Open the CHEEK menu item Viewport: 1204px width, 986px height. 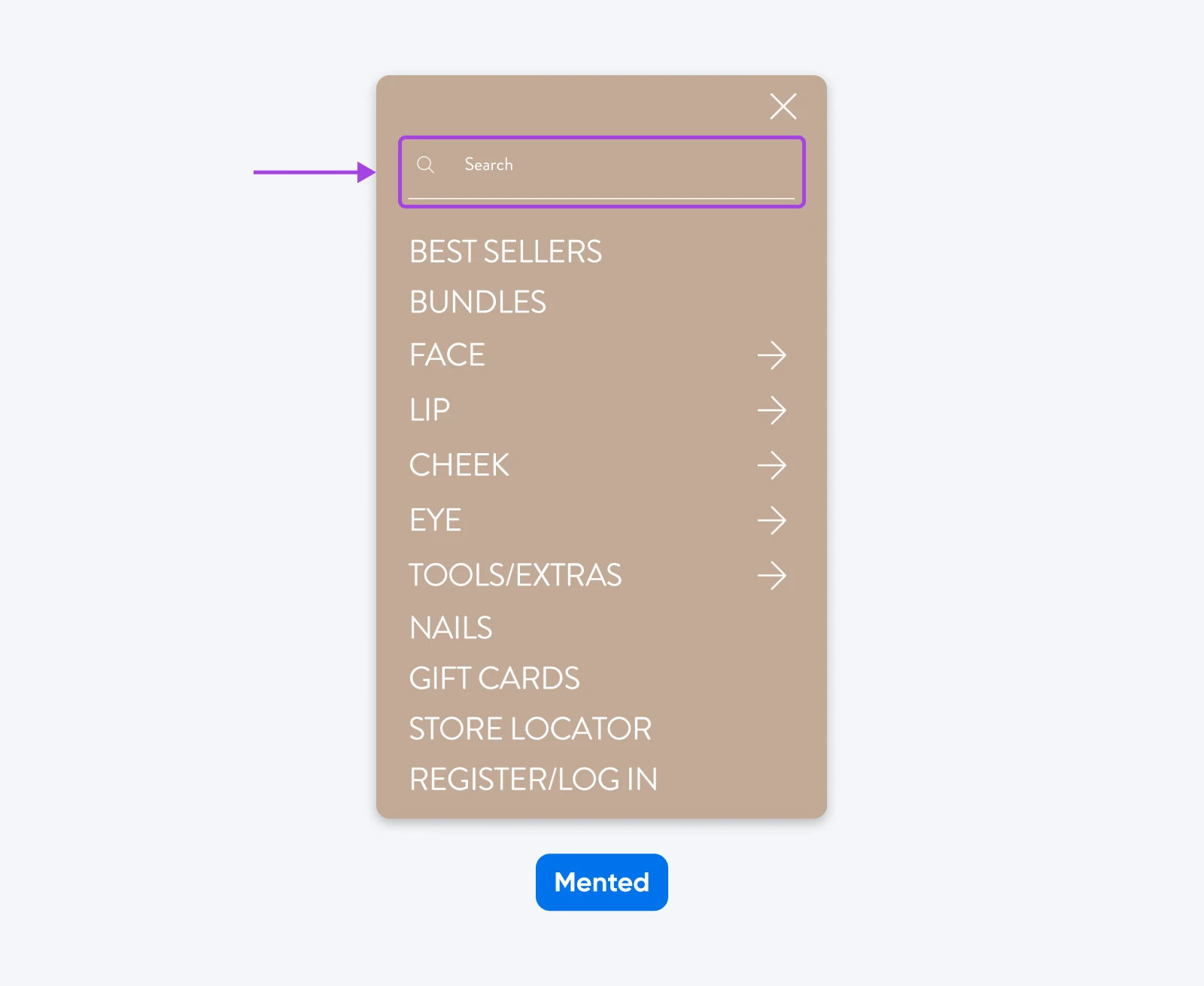tap(459, 465)
